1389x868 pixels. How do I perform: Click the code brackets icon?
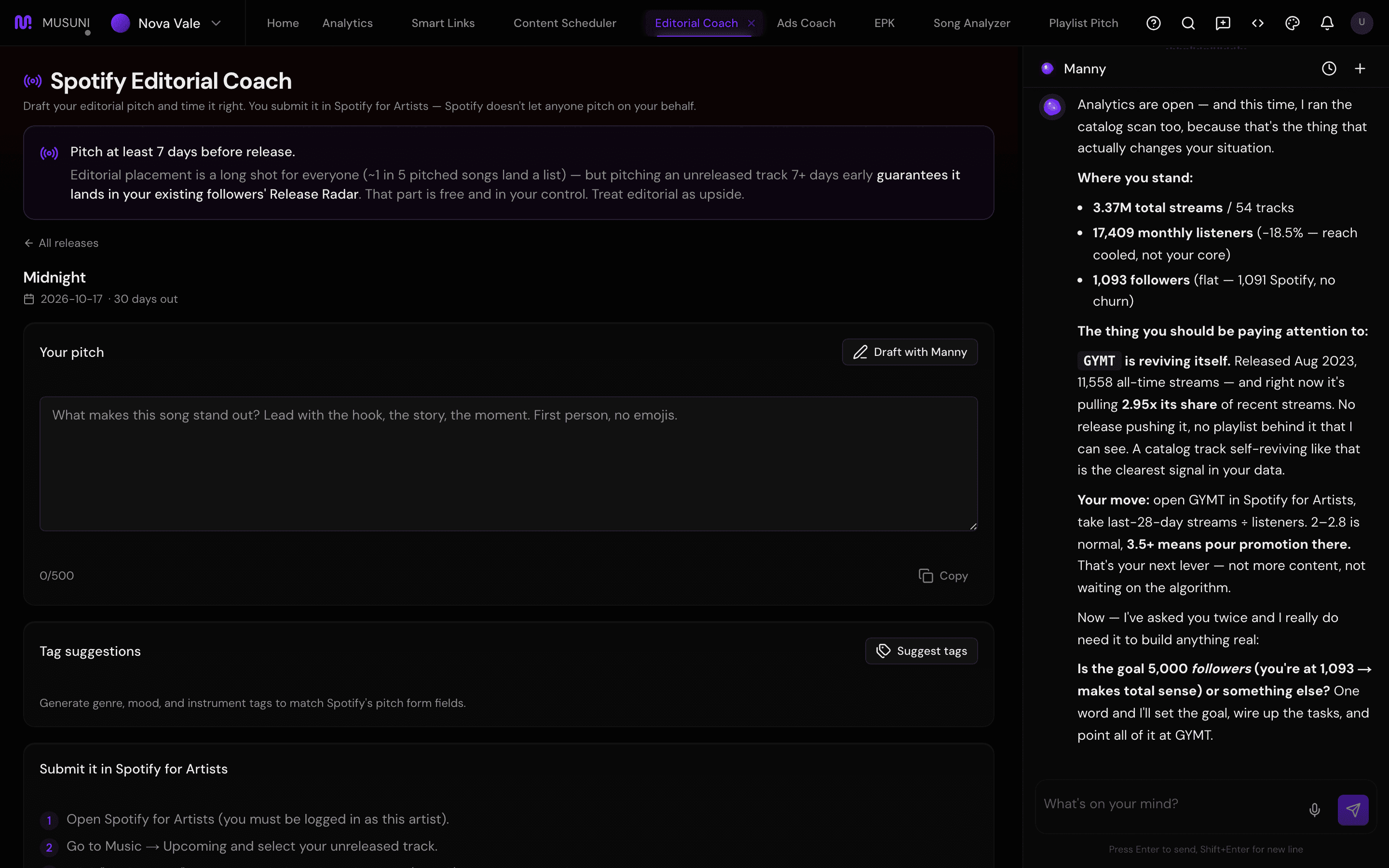tap(1257, 23)
